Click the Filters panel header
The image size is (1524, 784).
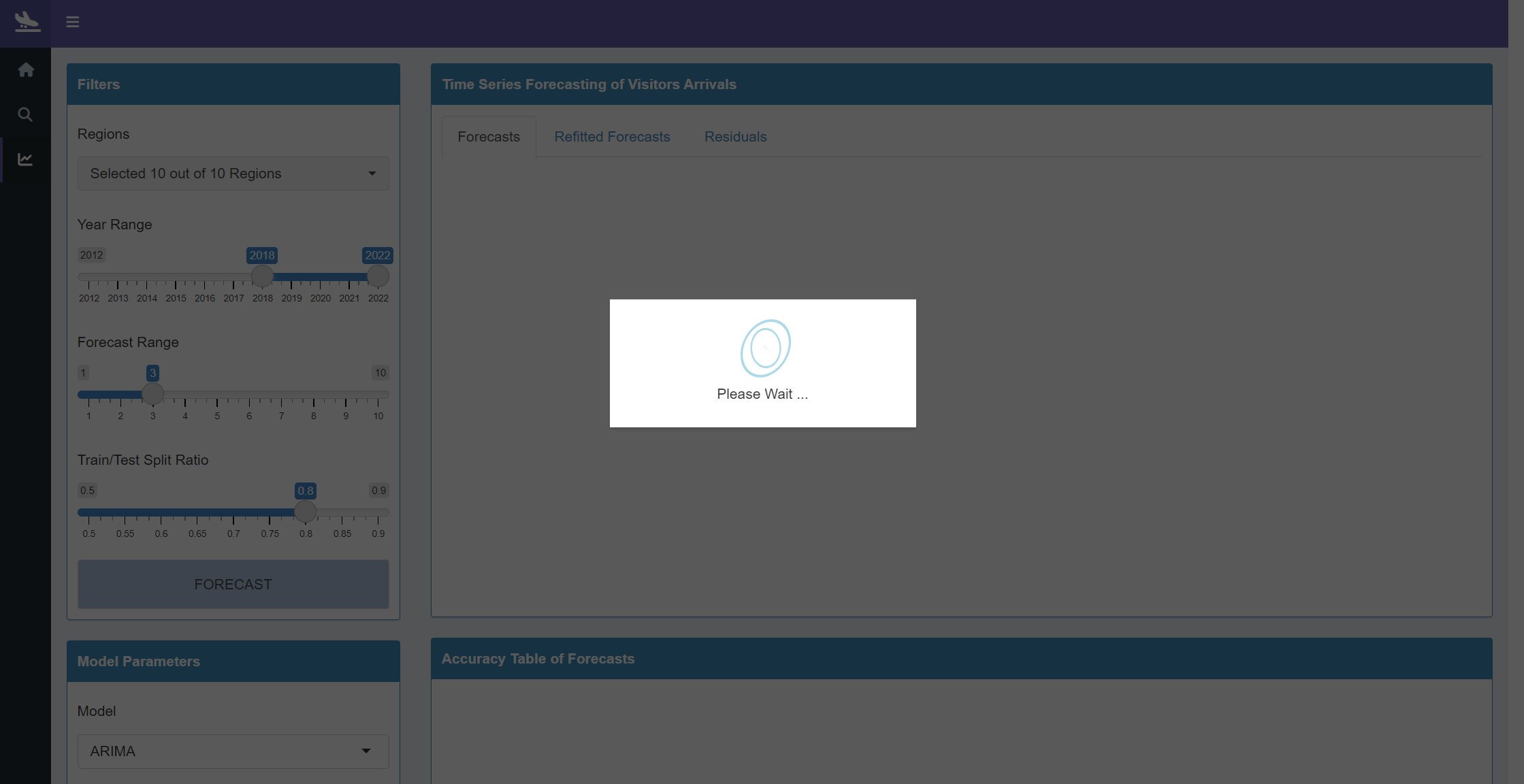[233, 84]
